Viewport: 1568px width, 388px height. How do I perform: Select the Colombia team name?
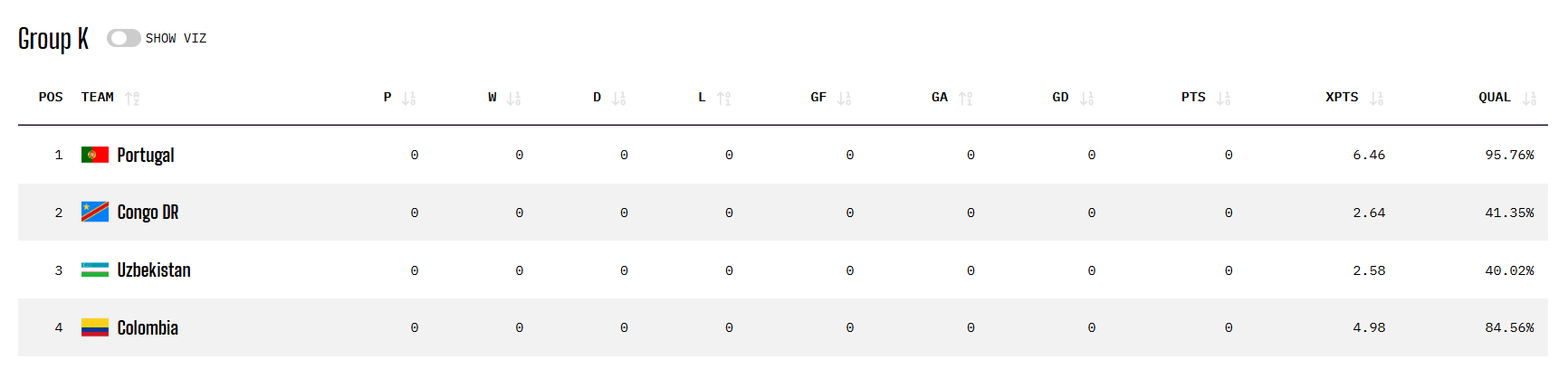[x=148, y=327]
